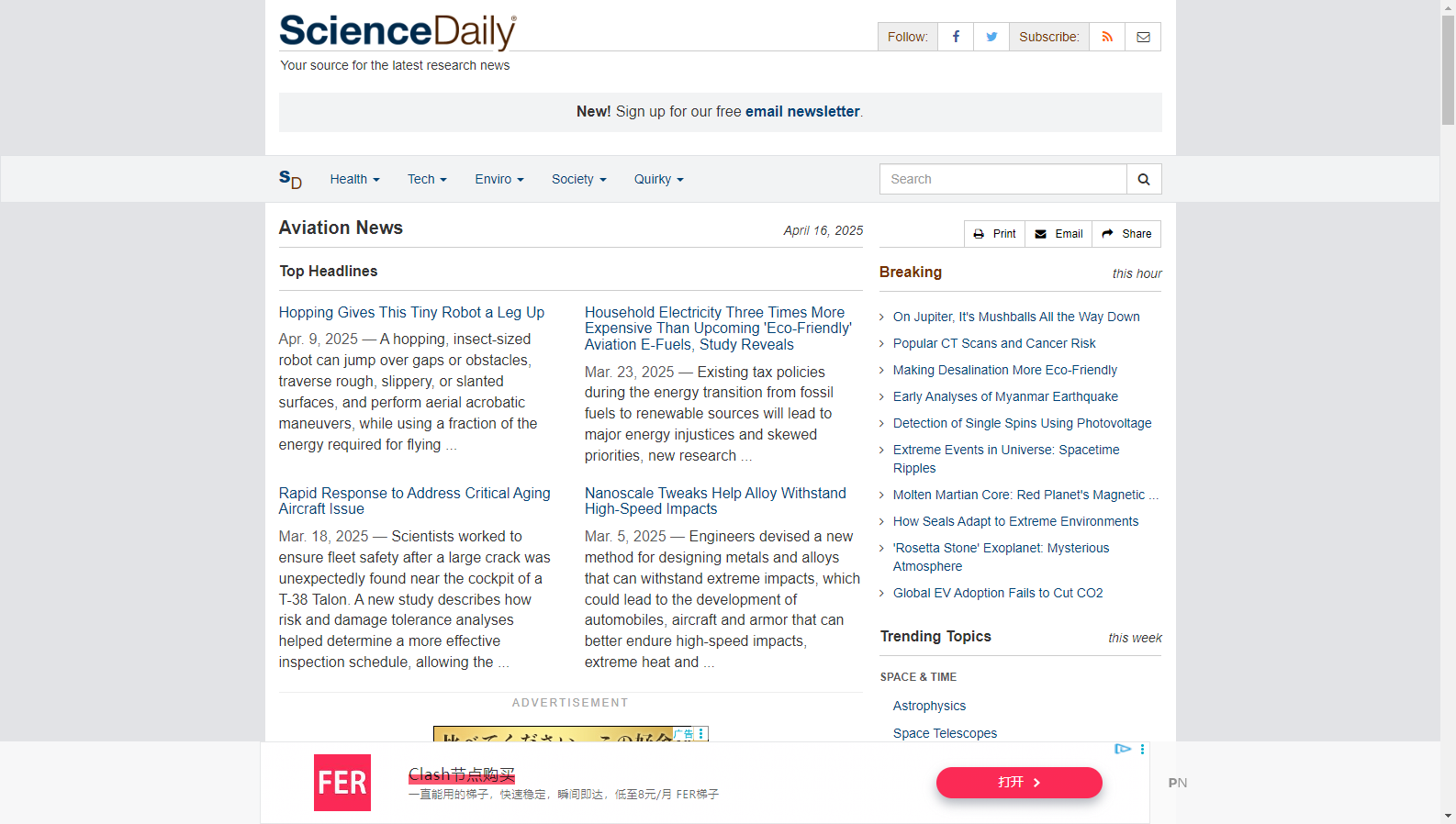Click inside the Search text field
Viewport: 1456px width, 824px height.
coord(1002,179)
